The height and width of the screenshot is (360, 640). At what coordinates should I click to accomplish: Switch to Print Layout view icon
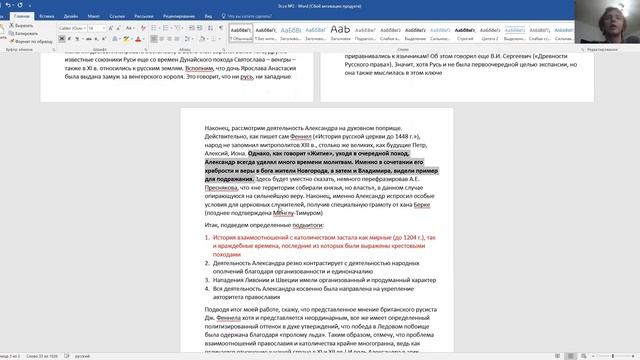click(571, 356)
